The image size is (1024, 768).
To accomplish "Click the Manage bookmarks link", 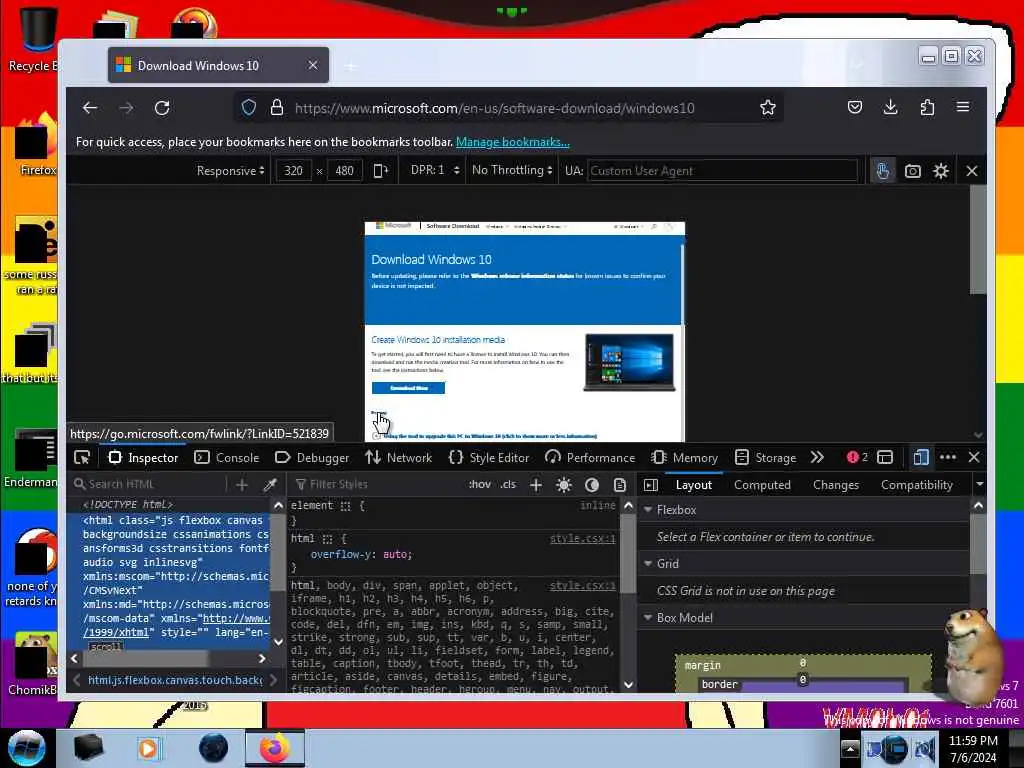I will [513, 142].
